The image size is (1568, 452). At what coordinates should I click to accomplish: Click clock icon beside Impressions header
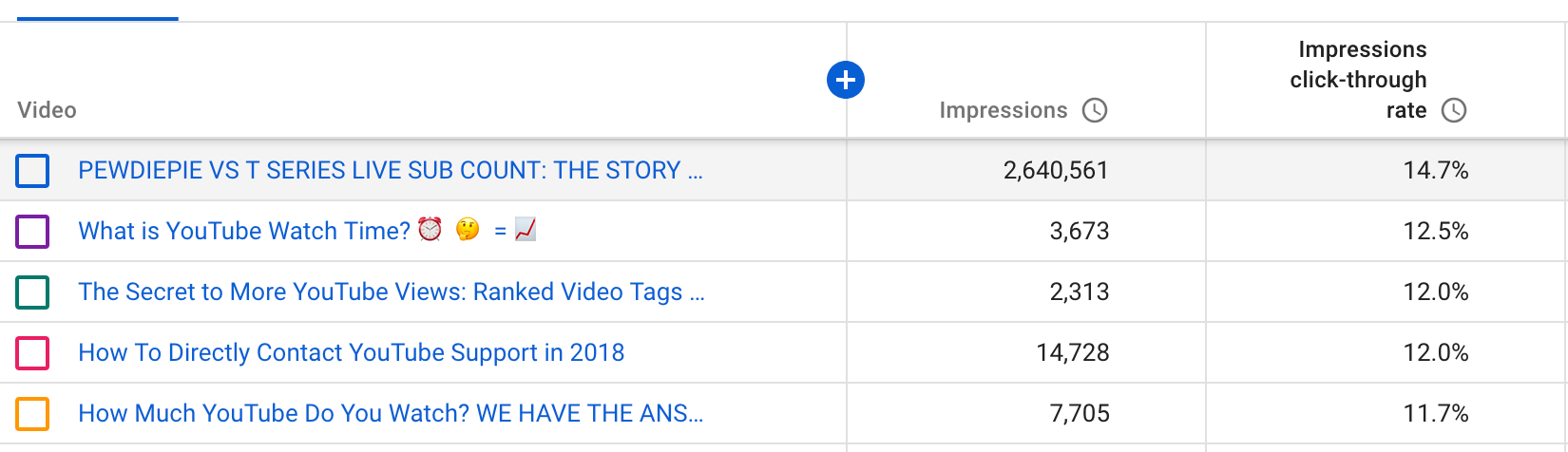pyautogui.click(x=1095, y=110)
